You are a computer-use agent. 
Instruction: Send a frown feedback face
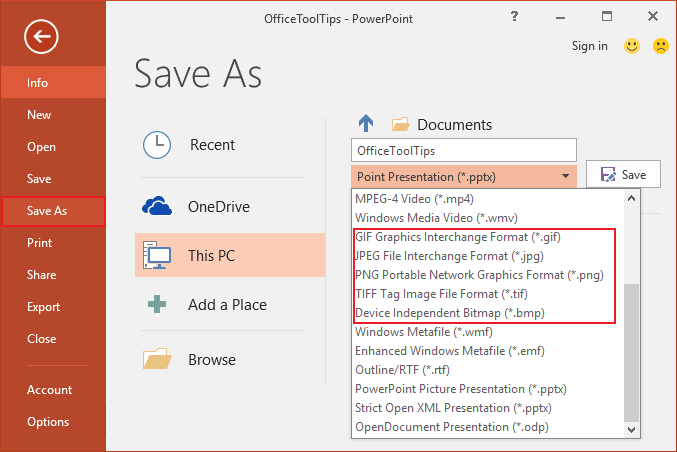(661, 46)
